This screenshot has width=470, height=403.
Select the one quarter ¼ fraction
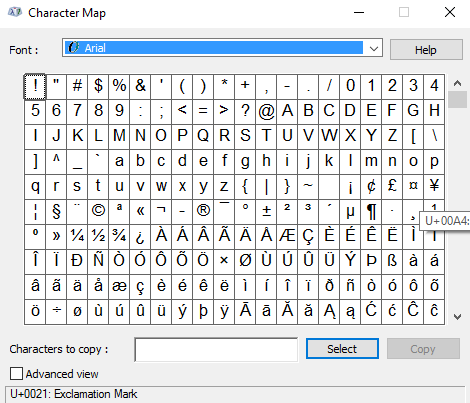77,237
